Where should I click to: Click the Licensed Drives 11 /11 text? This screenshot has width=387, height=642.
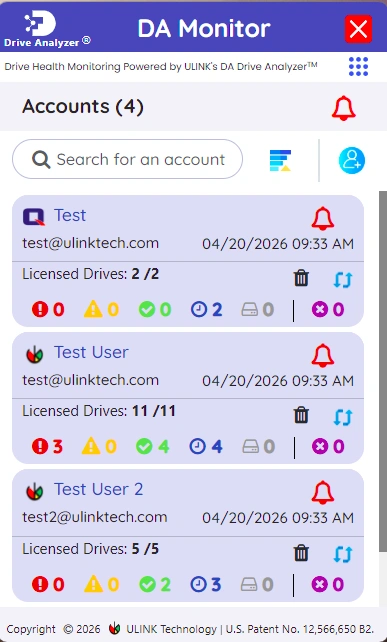tap(99, 411)
